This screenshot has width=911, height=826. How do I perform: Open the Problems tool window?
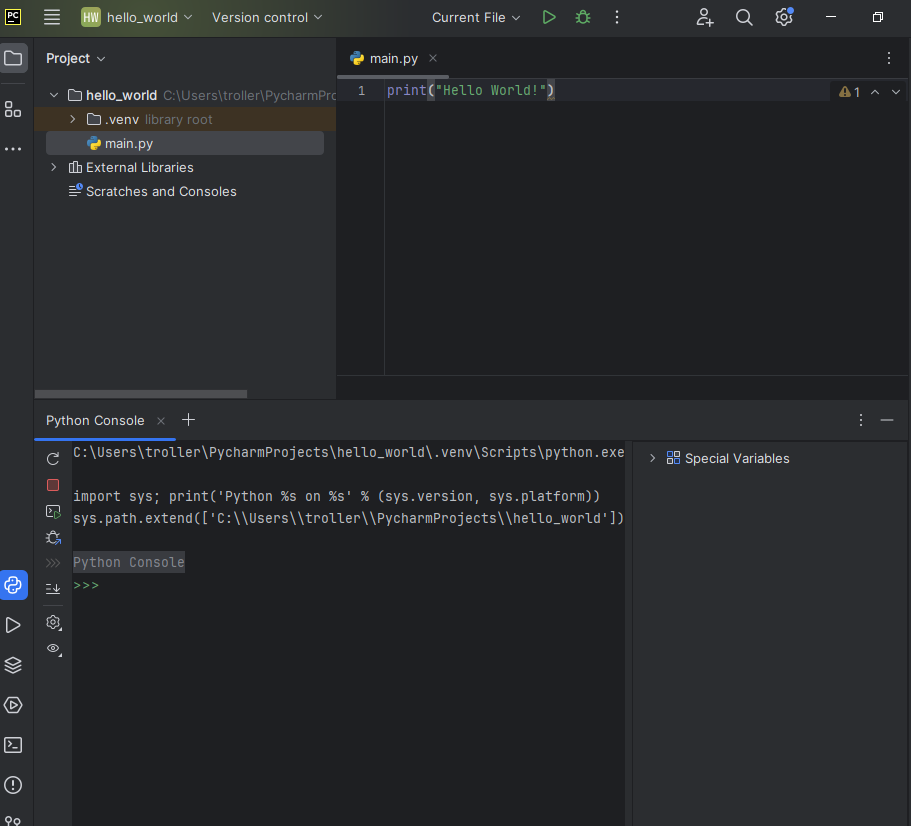click(13, 785)
